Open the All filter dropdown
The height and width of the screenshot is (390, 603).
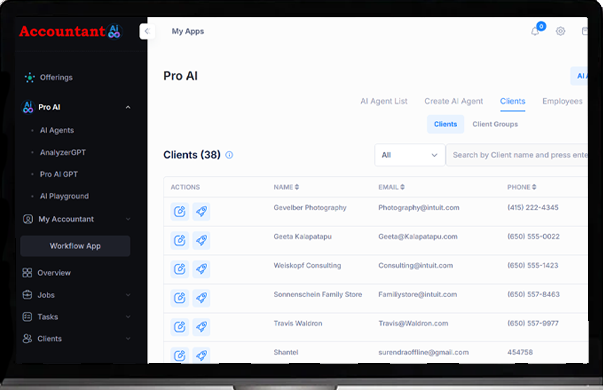(x=410, y=155)
